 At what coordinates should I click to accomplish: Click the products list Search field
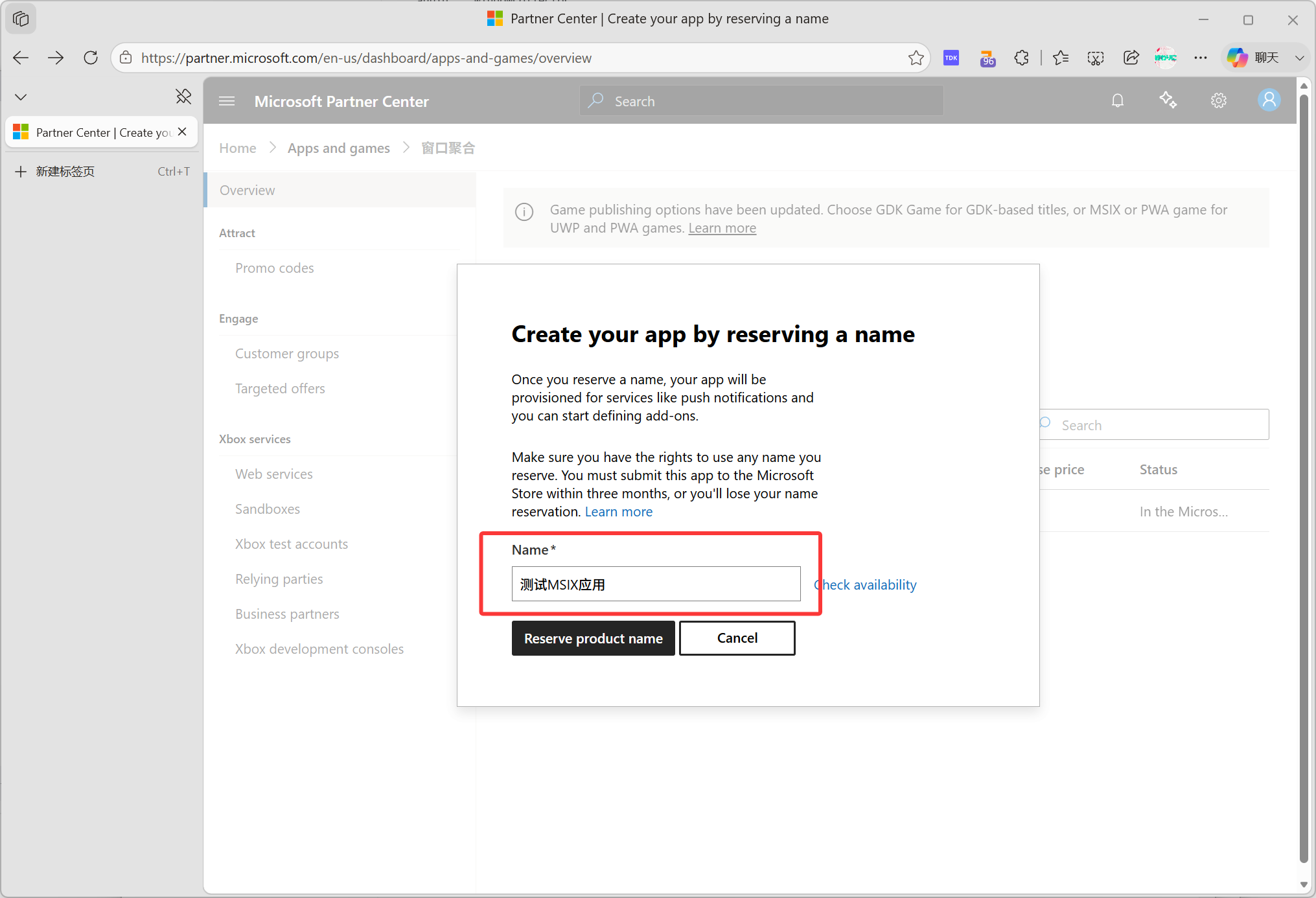point(1154,425)
